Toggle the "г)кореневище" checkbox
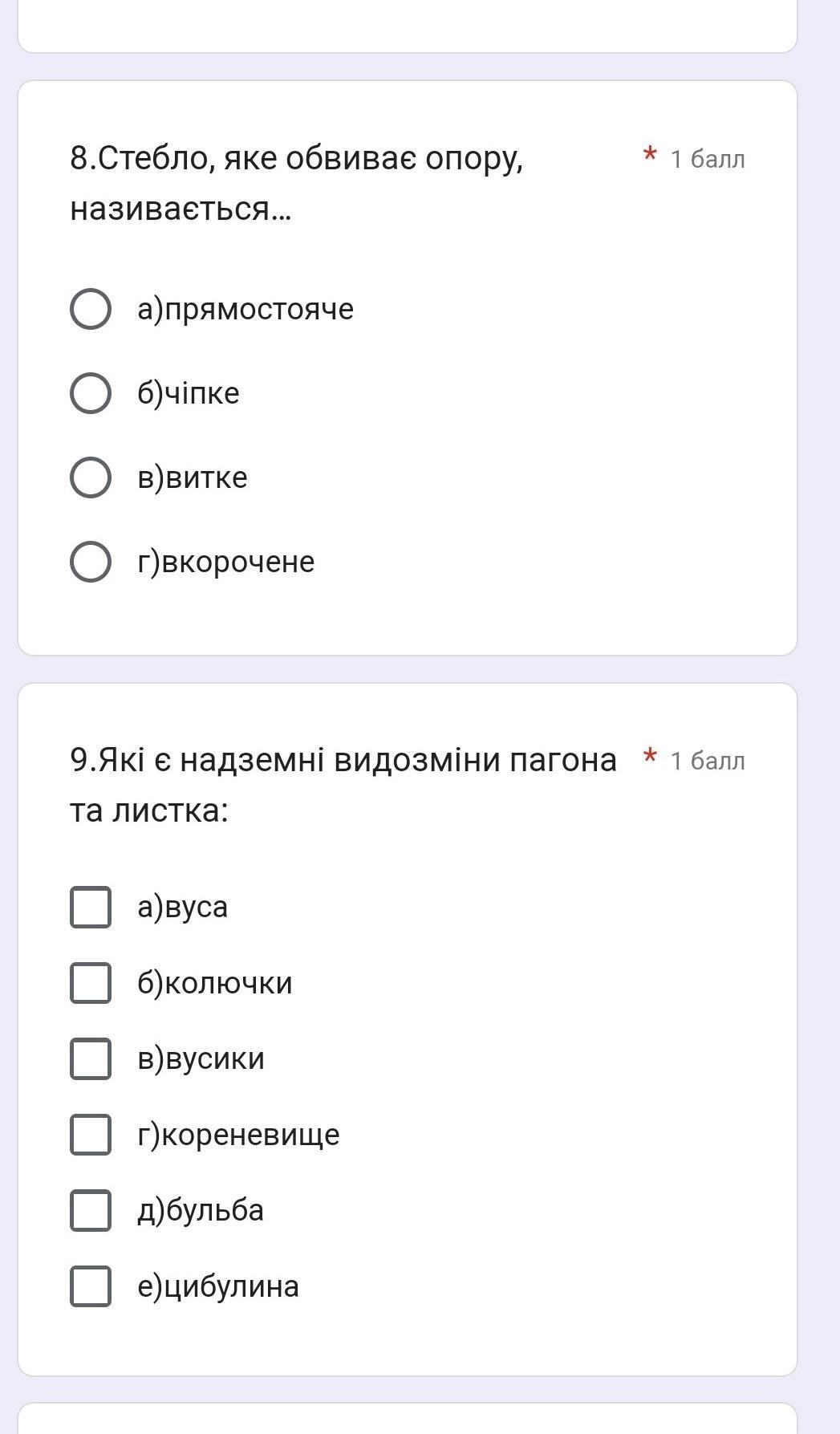 91,1135
